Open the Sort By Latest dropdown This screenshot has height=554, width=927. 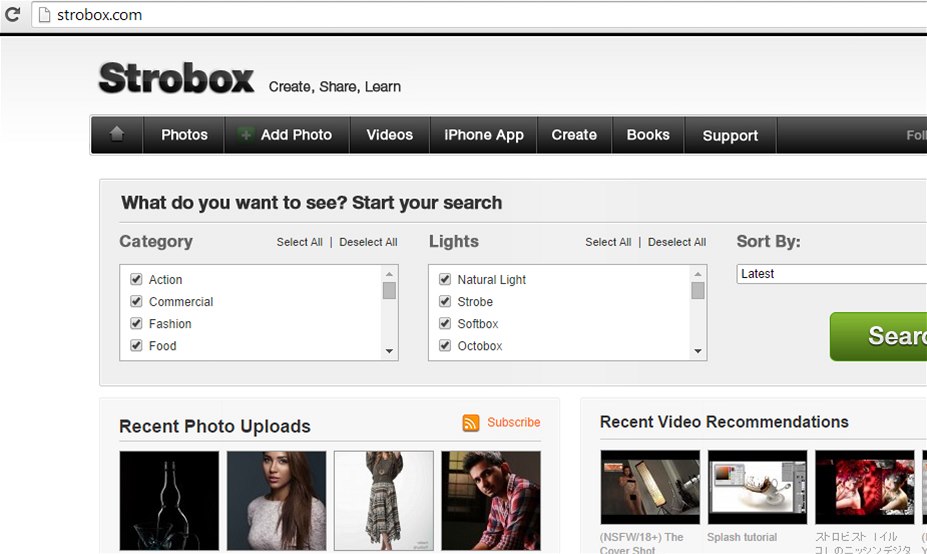pos(830,274)
